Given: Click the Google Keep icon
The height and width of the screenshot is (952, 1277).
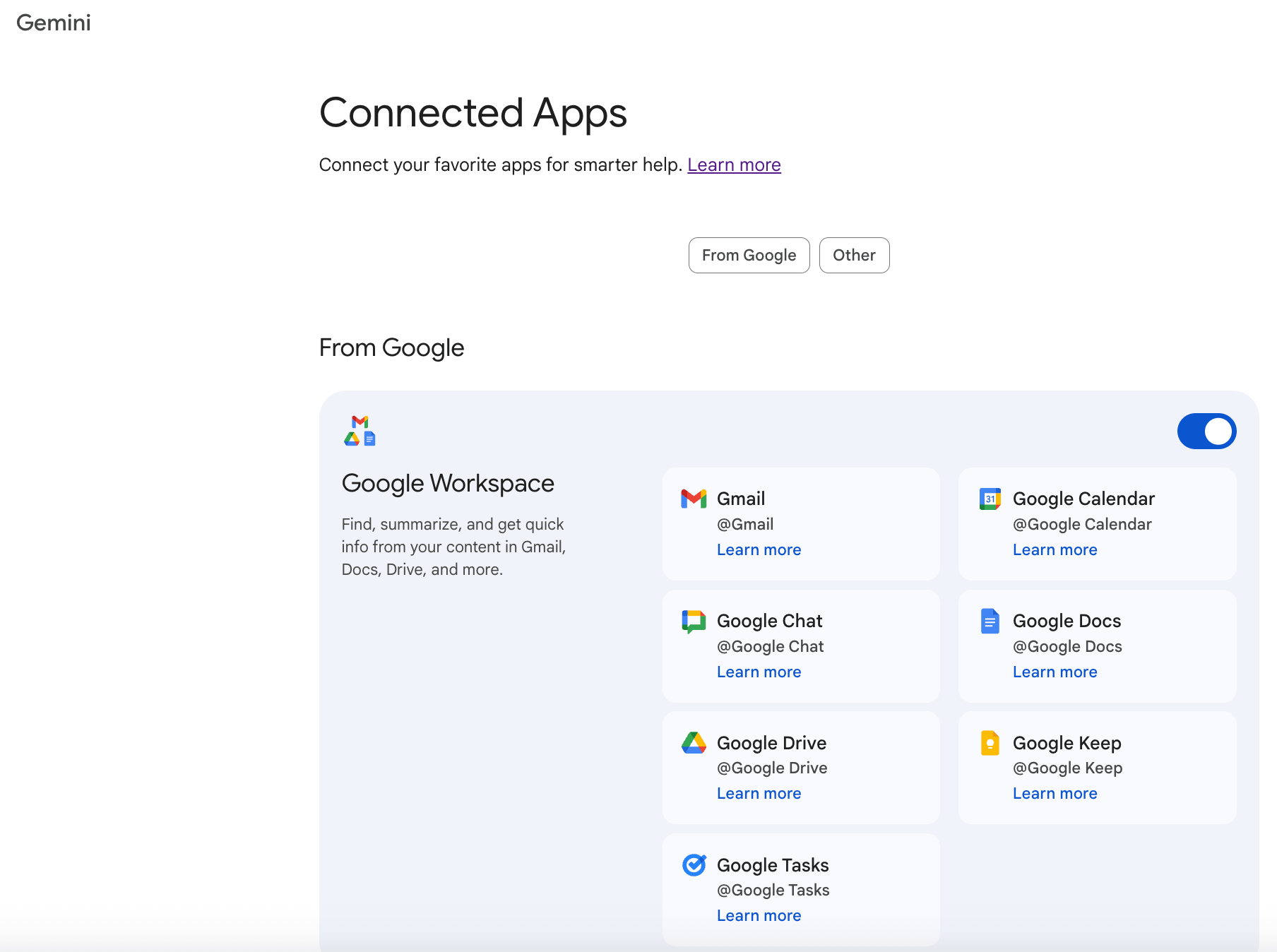Looking at the screenshot, I should coord(990,742).
